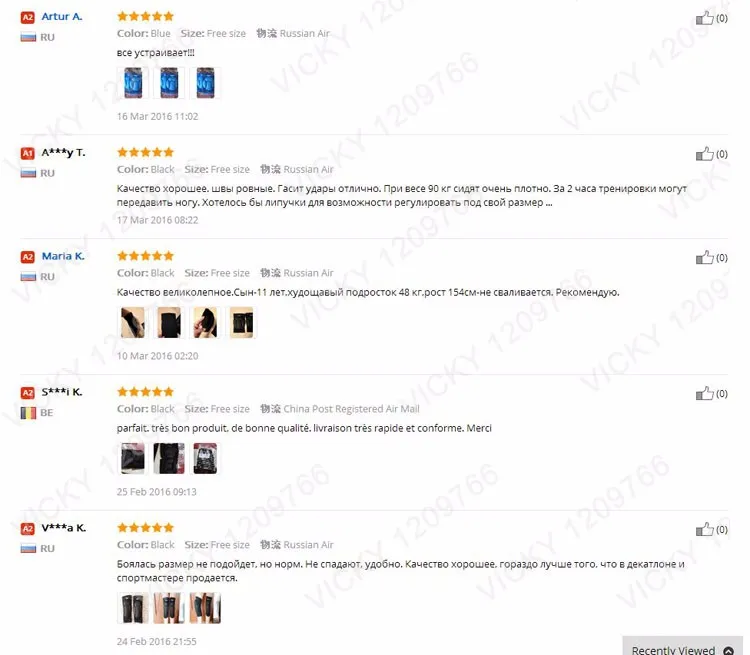Image resolution: width=750 pixels, height=655 pixels.
Task: Click the A1 level badge beside A***y T.
Action: pyautogui.click(x=28, y=154)
